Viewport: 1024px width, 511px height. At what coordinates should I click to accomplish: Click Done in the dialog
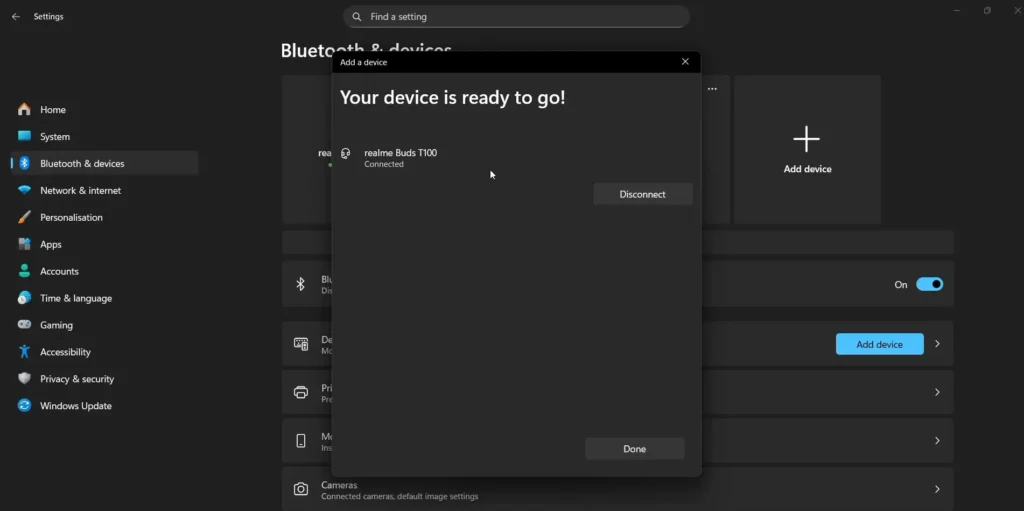tap(635, 449)
